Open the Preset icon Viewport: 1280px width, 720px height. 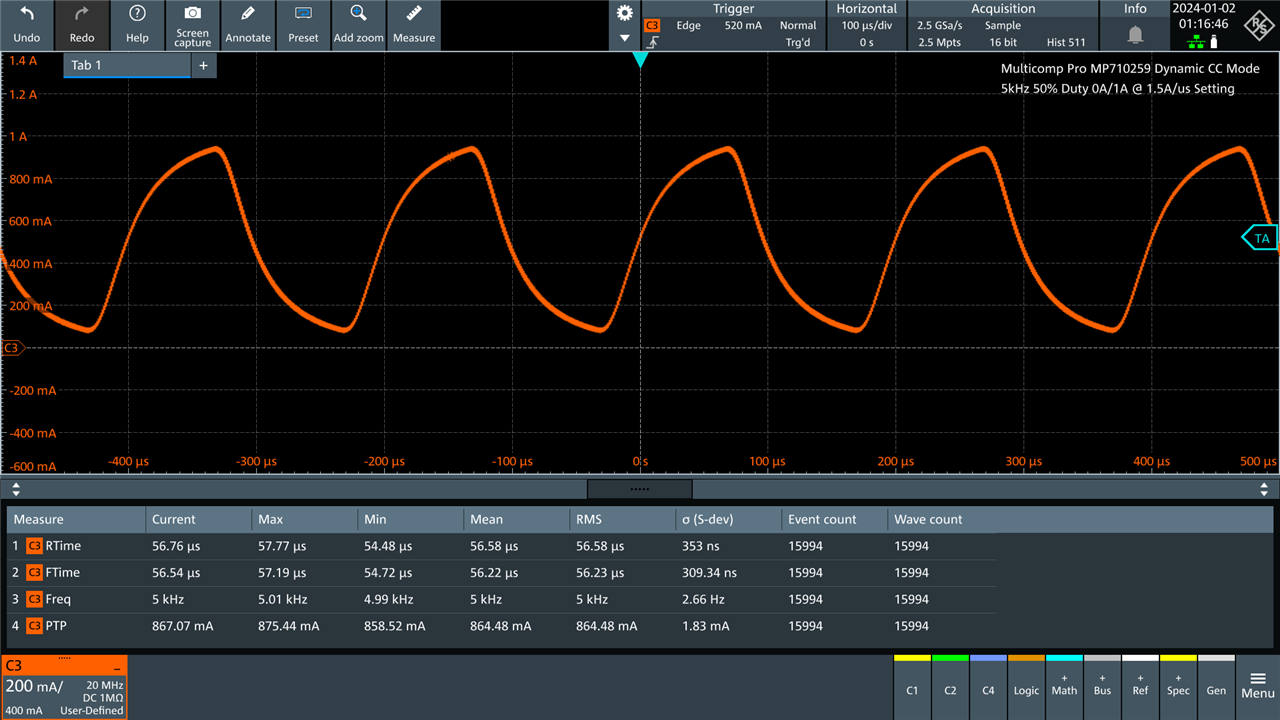coord(303,14)
